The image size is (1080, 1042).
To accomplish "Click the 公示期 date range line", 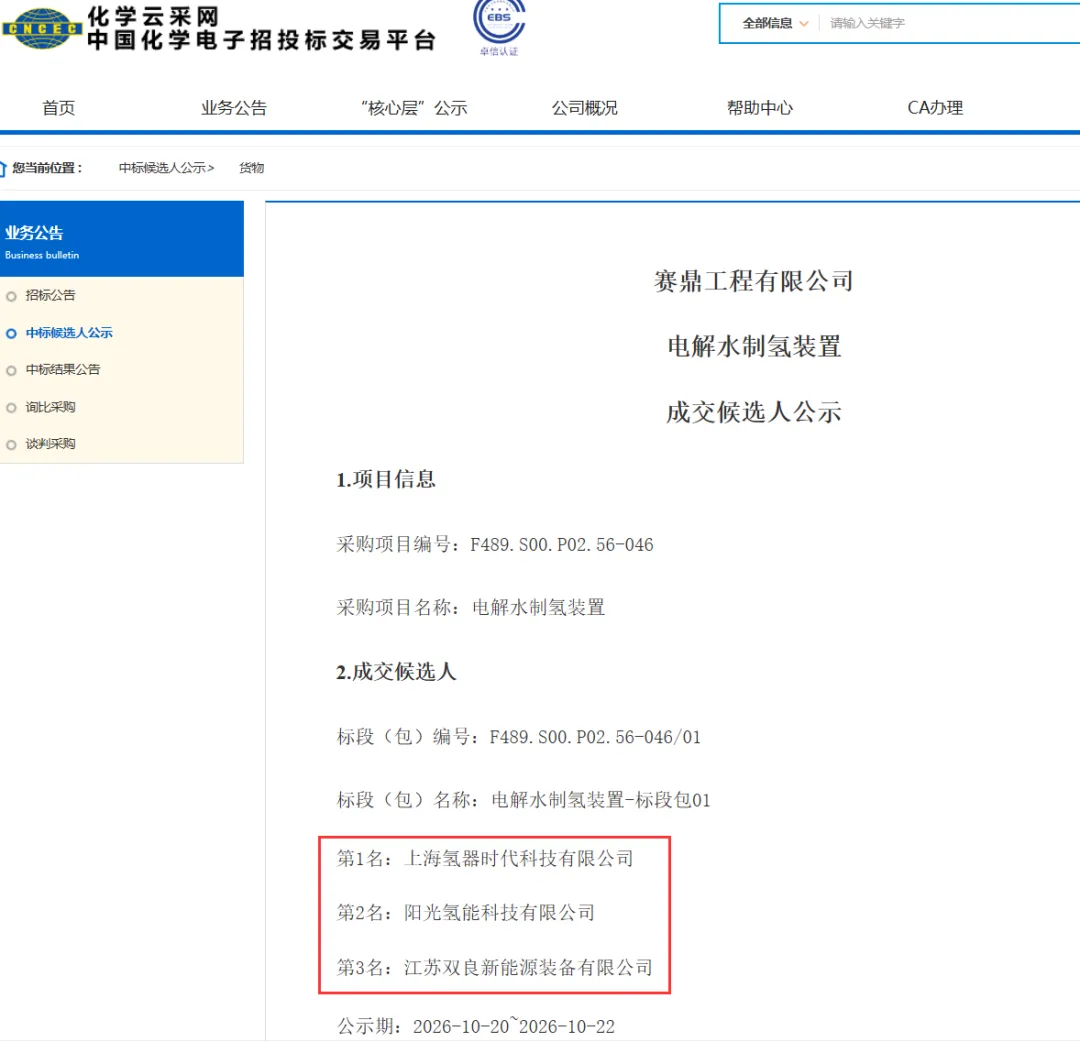I will 475,1026.
